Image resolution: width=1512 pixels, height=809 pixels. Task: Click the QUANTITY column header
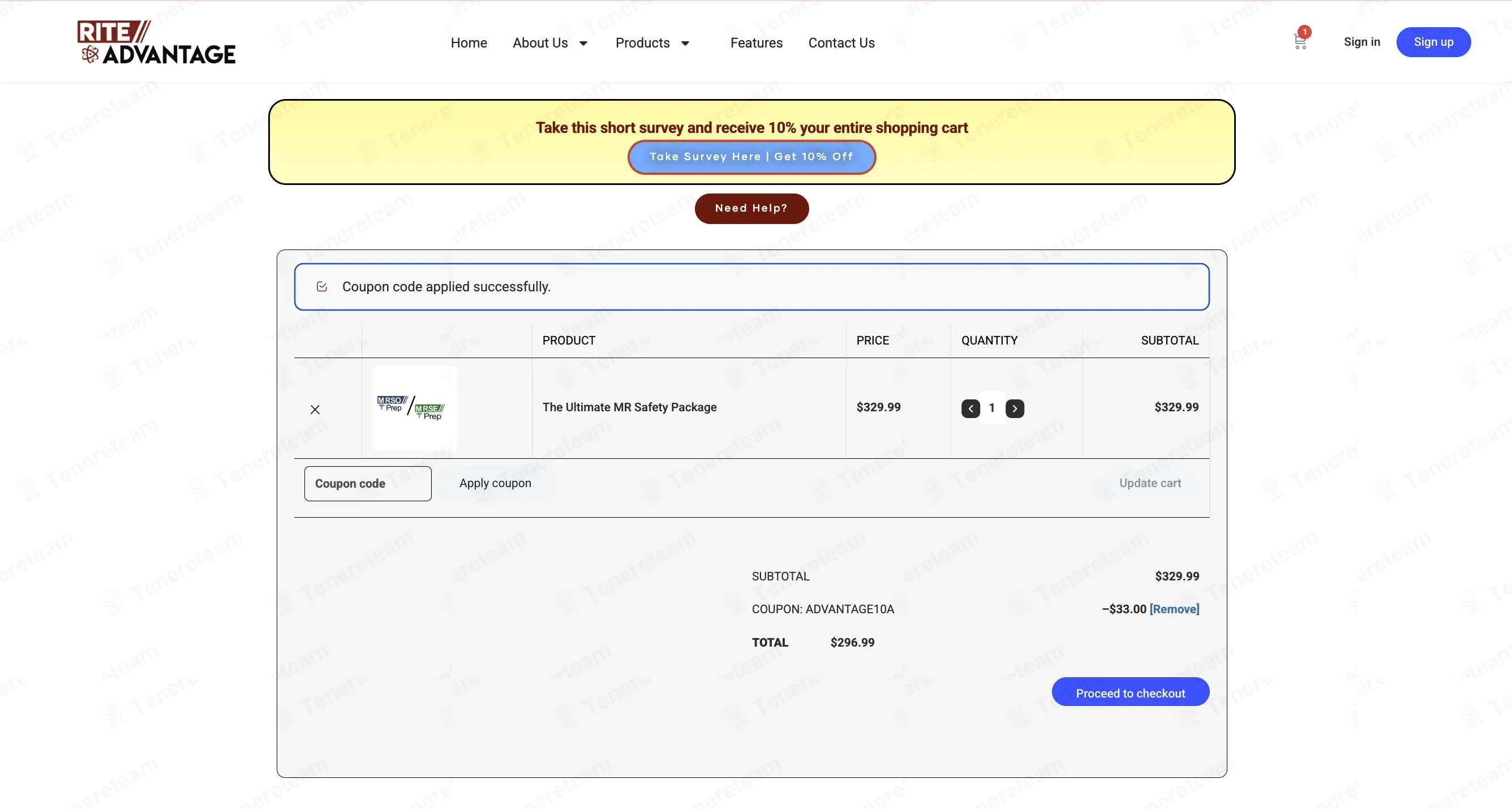(990, 340)
